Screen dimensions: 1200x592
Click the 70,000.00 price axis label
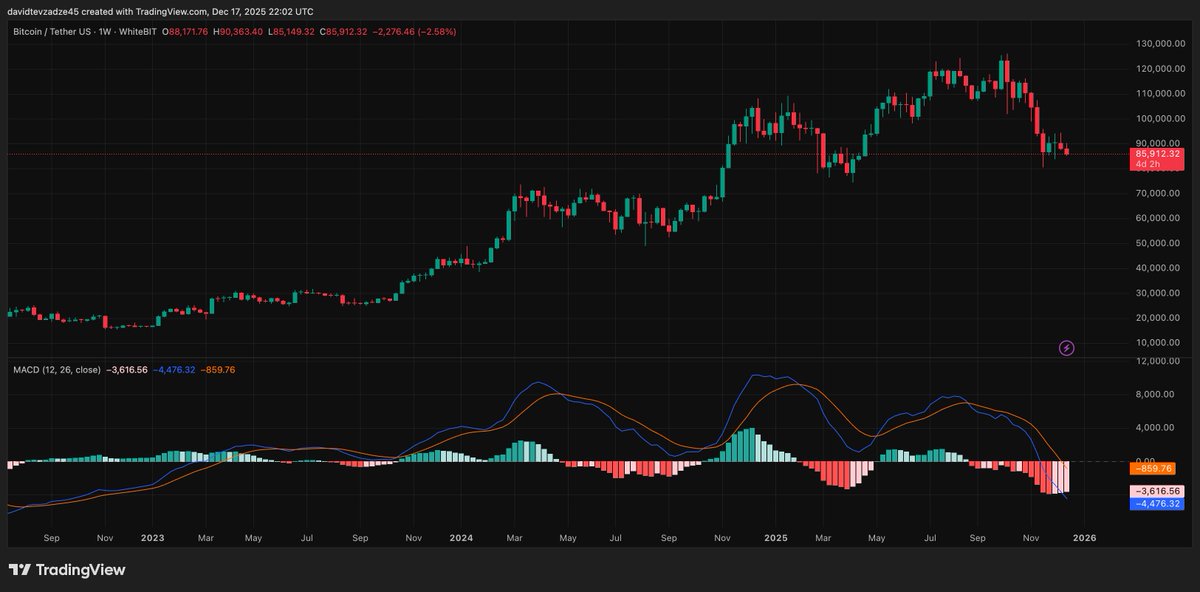(x=1159, y=193)
